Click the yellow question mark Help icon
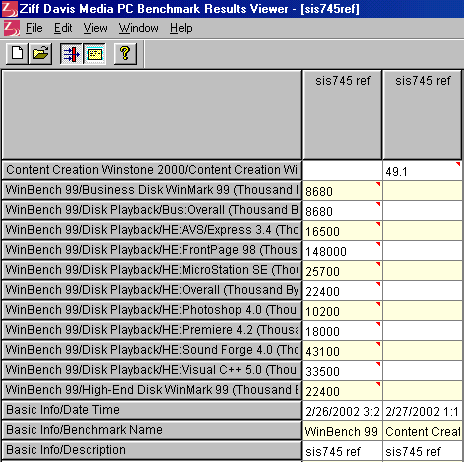This screenshot has width=464, height=462. (x=125, y=53)
